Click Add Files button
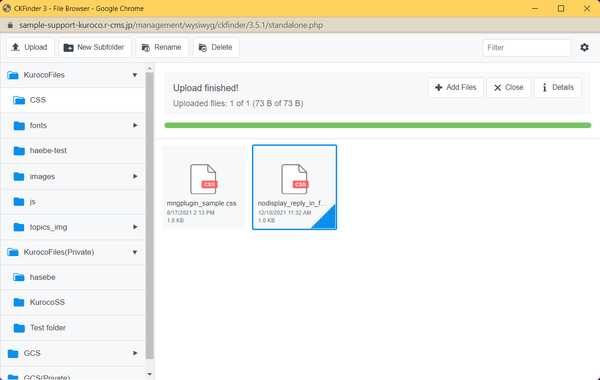This screenshot has height=380, width=600. [x=456, y=88]
